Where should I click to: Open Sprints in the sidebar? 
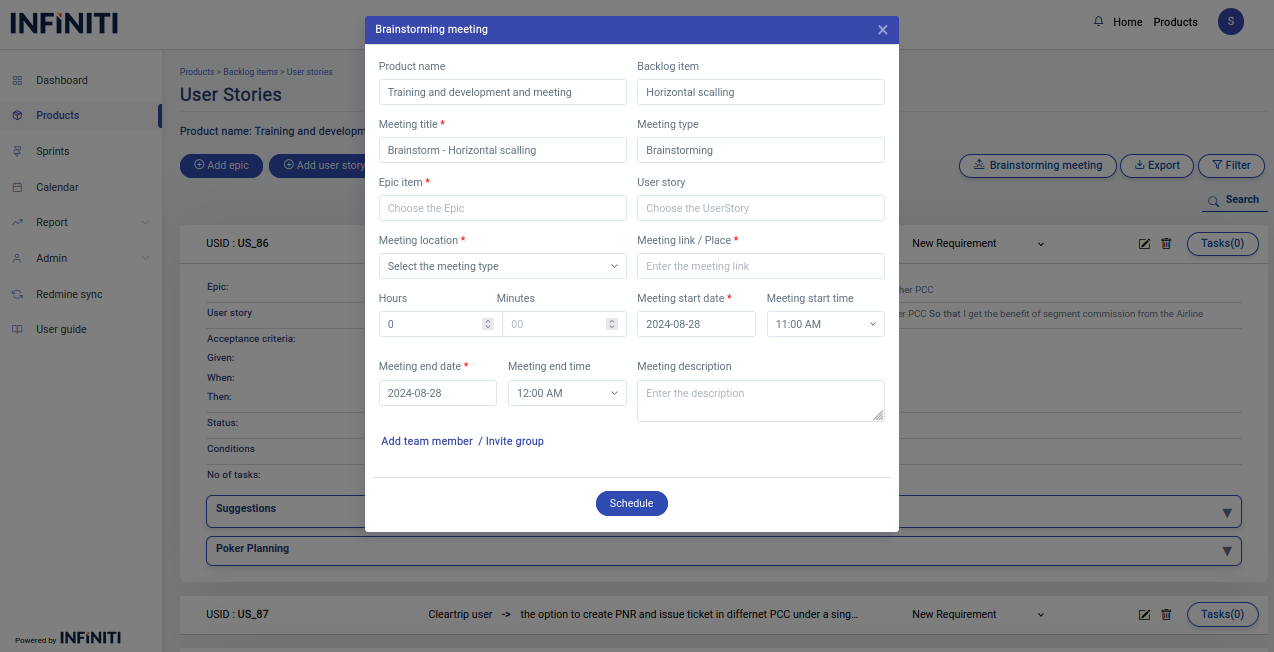pyautogui.click(x=53, y=151)
